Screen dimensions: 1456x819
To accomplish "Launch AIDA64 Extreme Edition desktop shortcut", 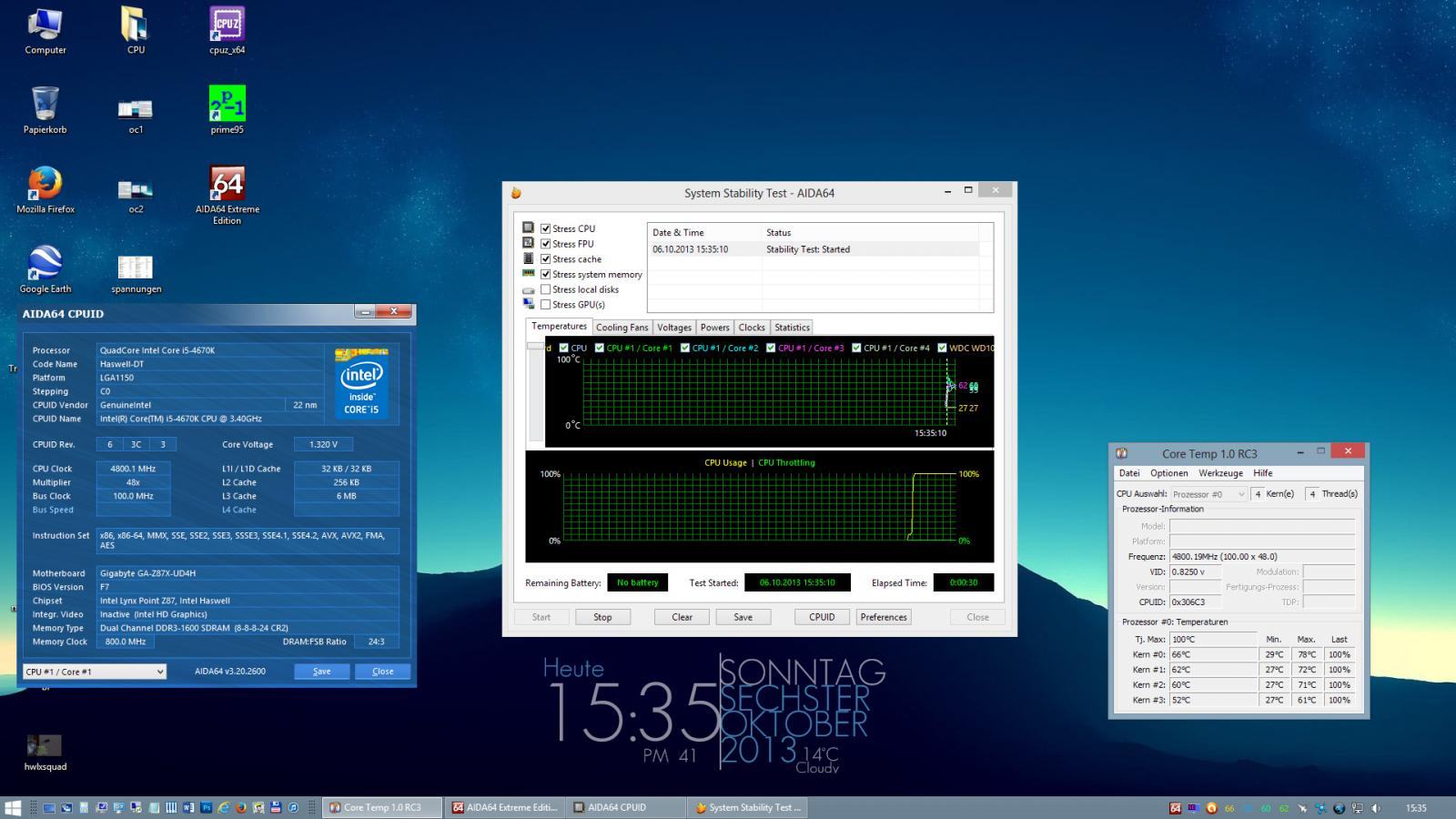I will 227,195.
